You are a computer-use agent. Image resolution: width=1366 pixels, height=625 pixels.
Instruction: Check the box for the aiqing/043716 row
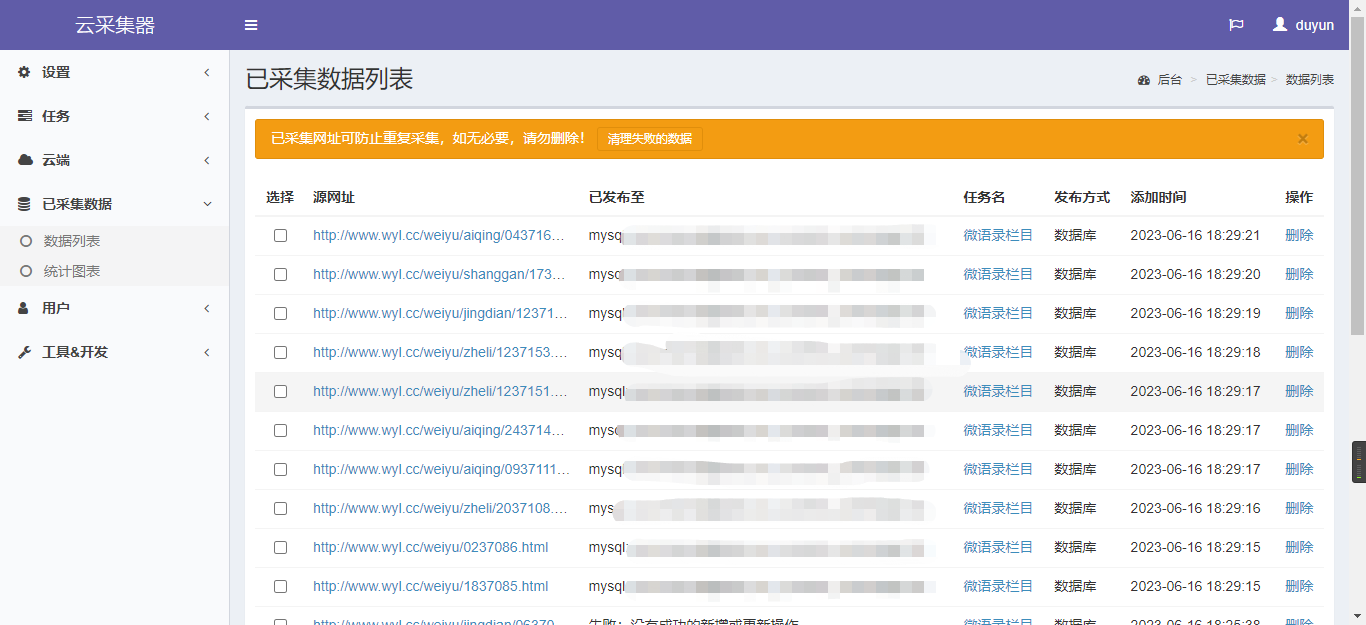point(280,235)
